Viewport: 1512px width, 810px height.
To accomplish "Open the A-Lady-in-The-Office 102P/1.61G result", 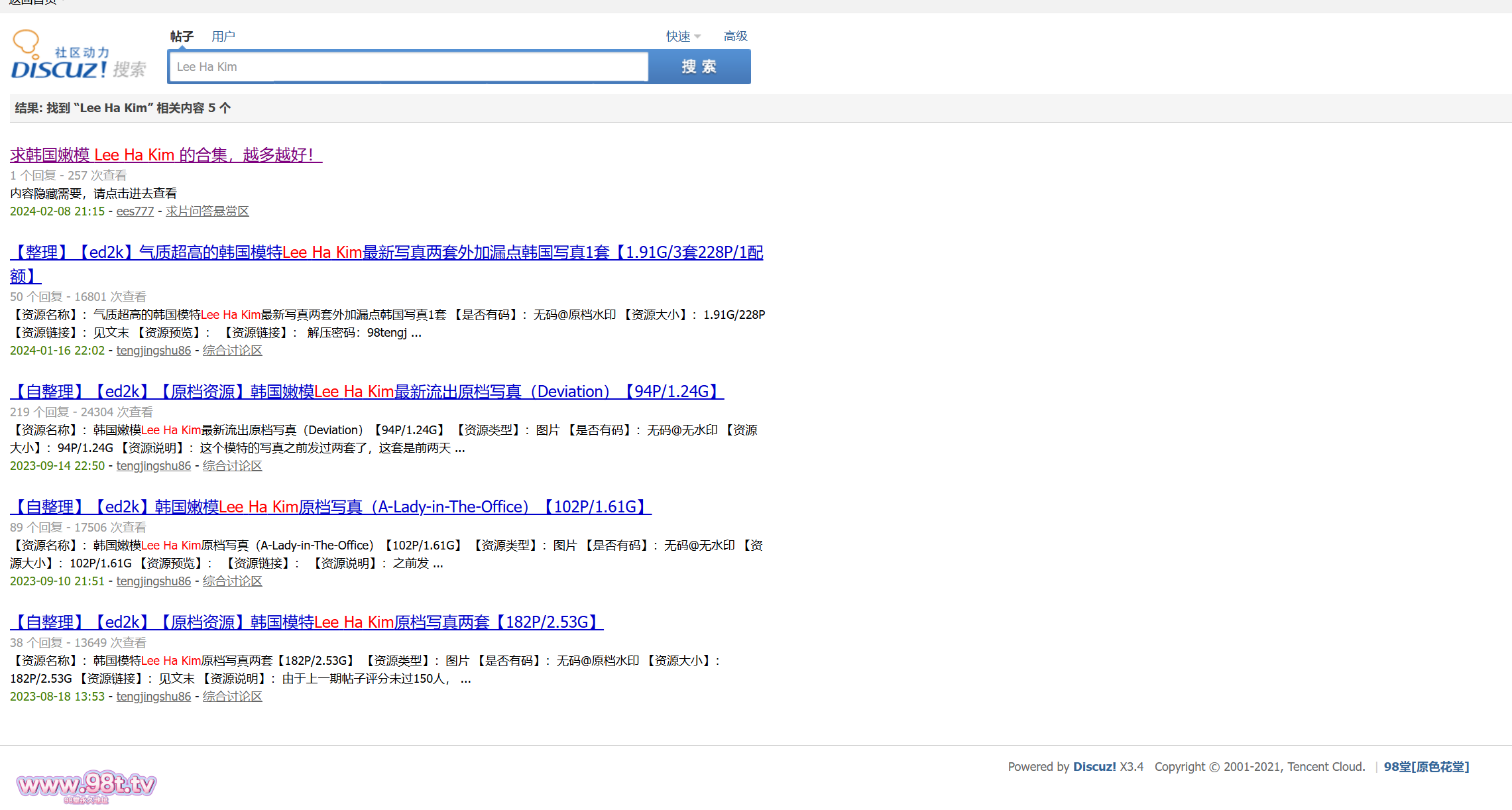I will (x=331, y=506).
